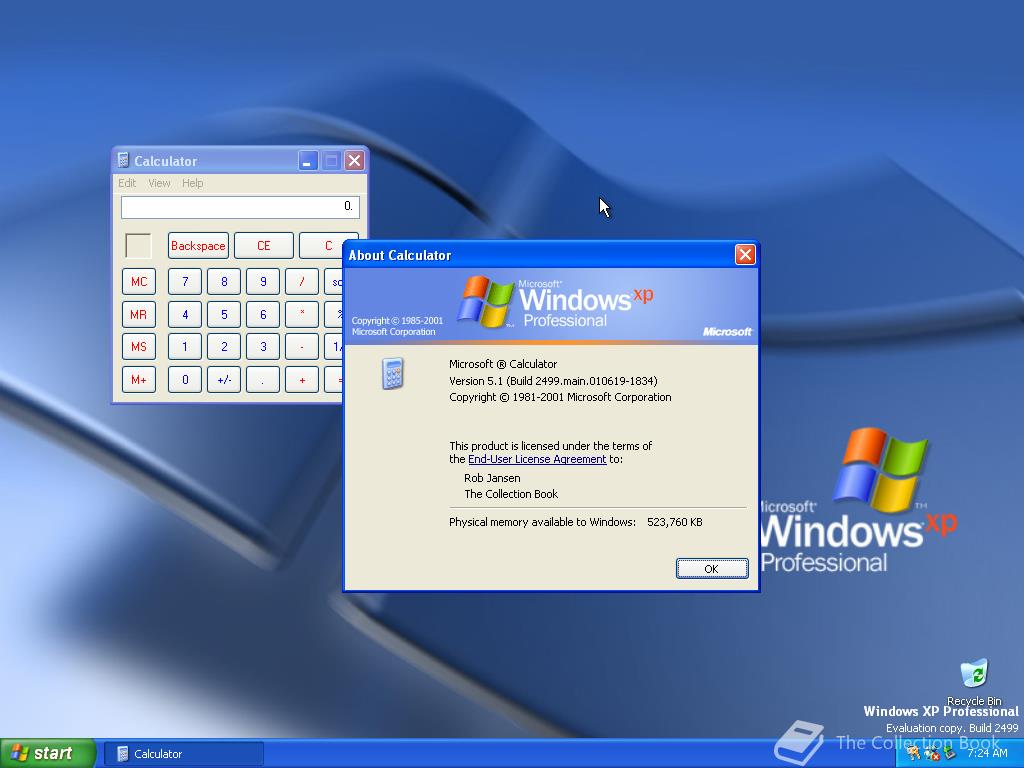Click 'Microsoft ® Calculator' text in dialog

503,364
